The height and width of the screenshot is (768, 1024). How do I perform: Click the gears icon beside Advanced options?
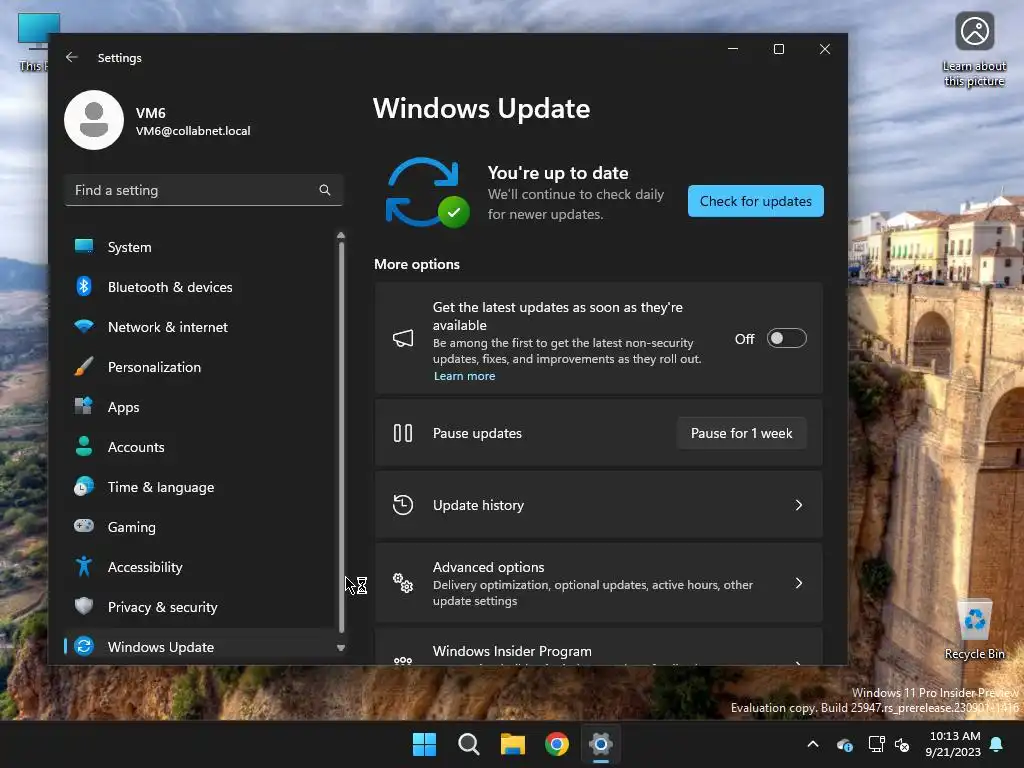point(403,583)
